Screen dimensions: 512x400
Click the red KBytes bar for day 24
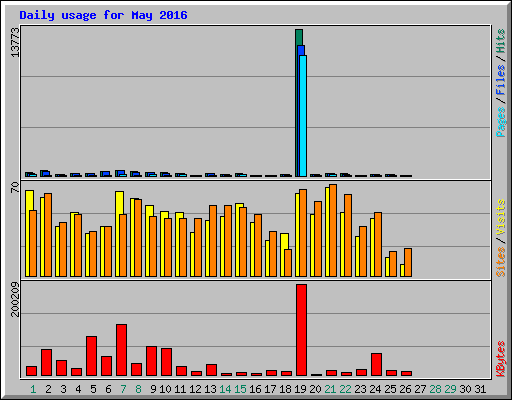[376, 365]
